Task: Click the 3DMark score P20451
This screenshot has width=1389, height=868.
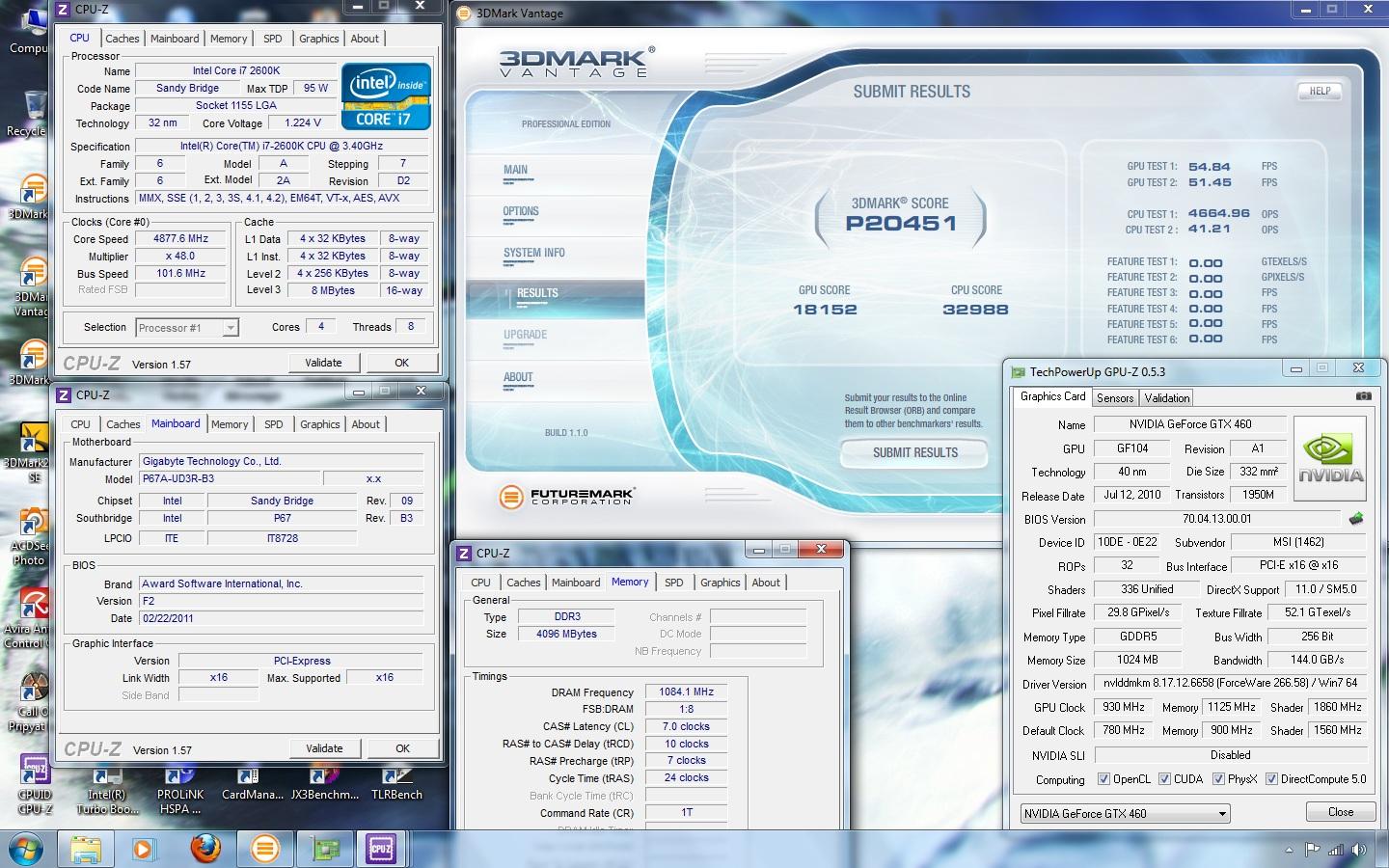Action: [x=901, y=224]
